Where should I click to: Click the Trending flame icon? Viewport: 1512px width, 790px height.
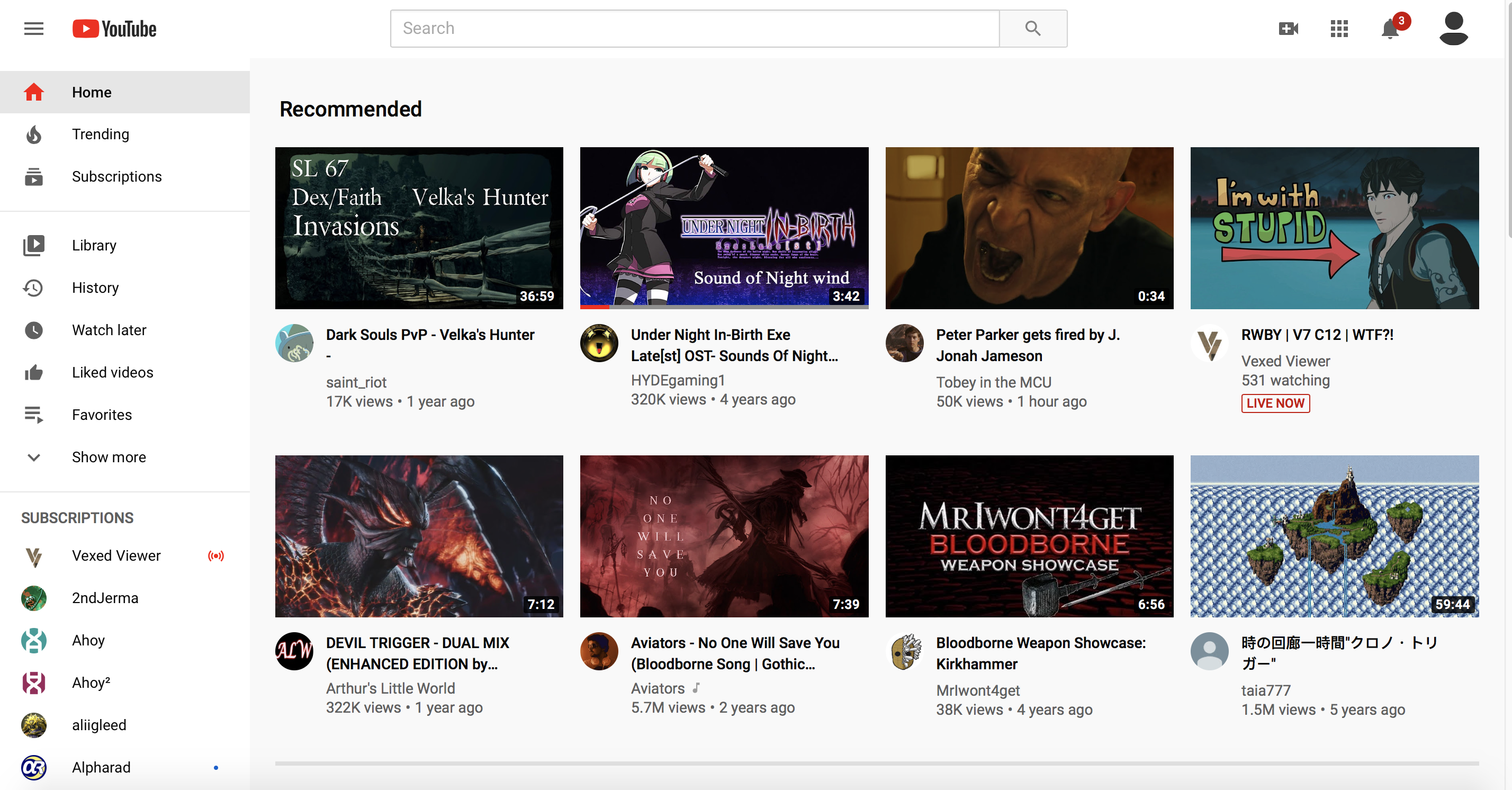point(33,134)
